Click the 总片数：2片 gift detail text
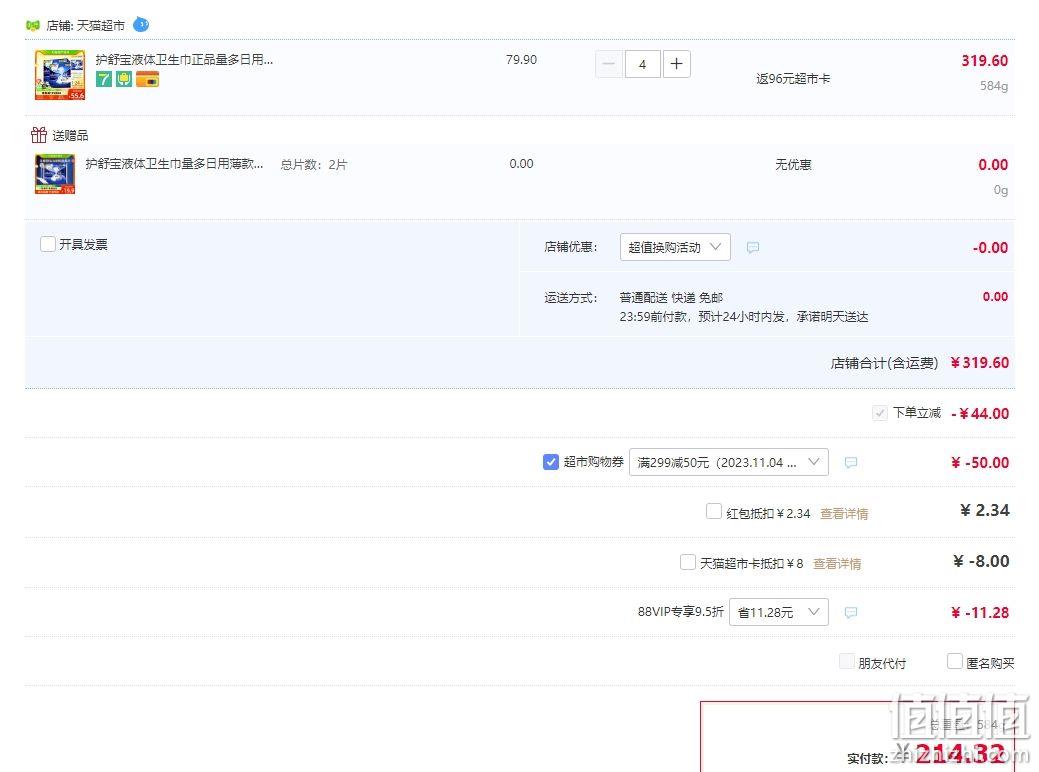The height and width of the screenshot is (772, 1039). pos(313,164)
